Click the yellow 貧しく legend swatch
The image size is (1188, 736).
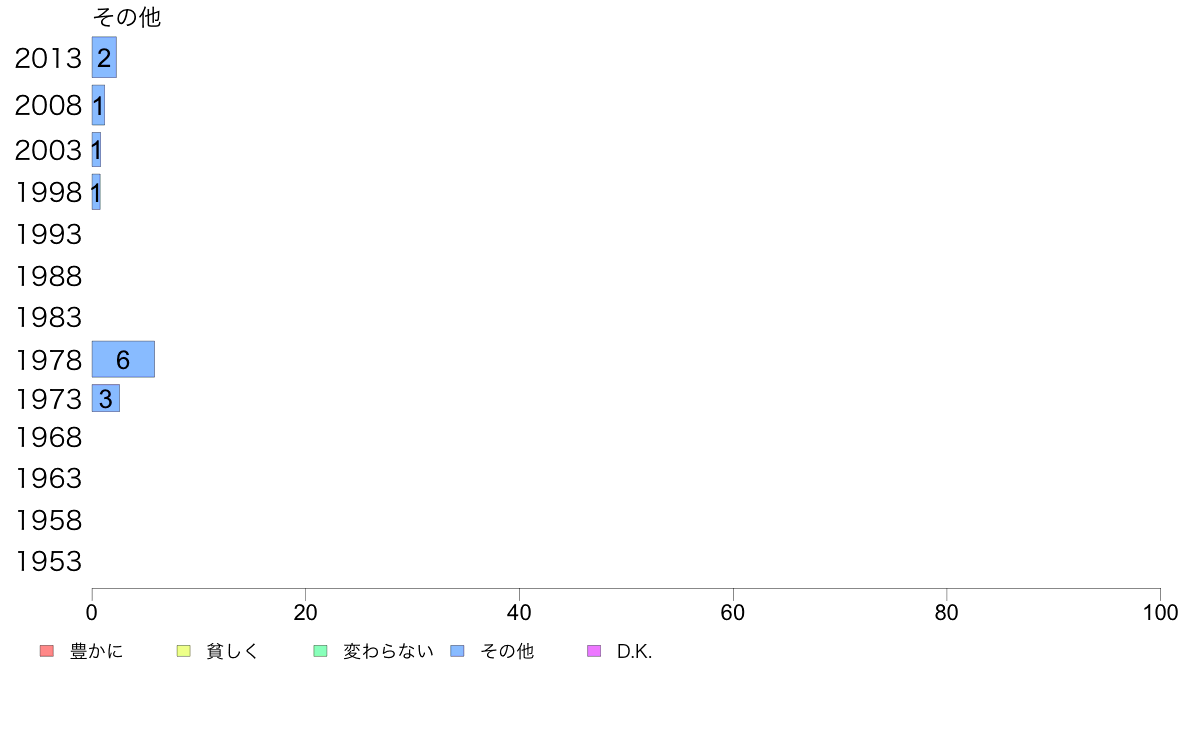pos(183,650)
